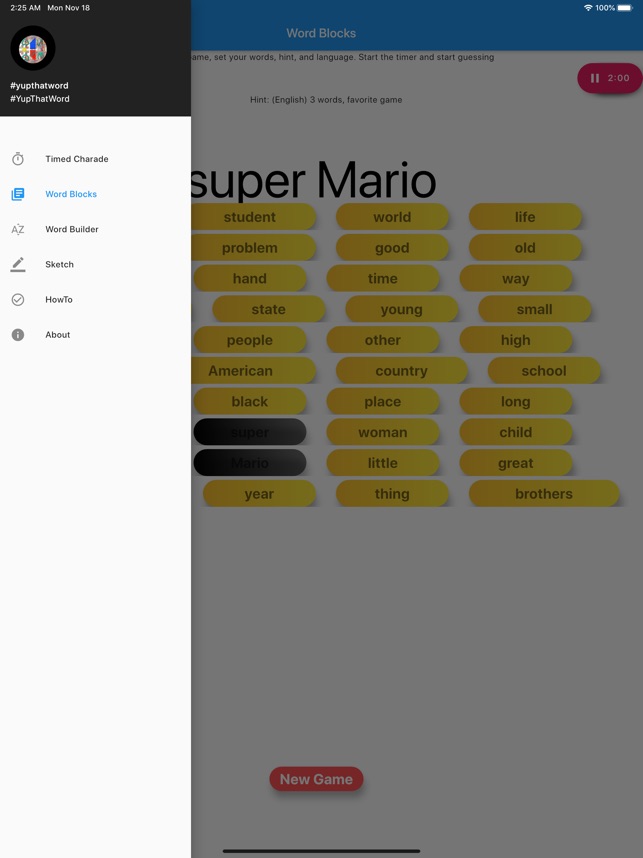Viewport: 643px width, 858px height.
Task: Choose the 'great' word block
Action: point(515,462)
